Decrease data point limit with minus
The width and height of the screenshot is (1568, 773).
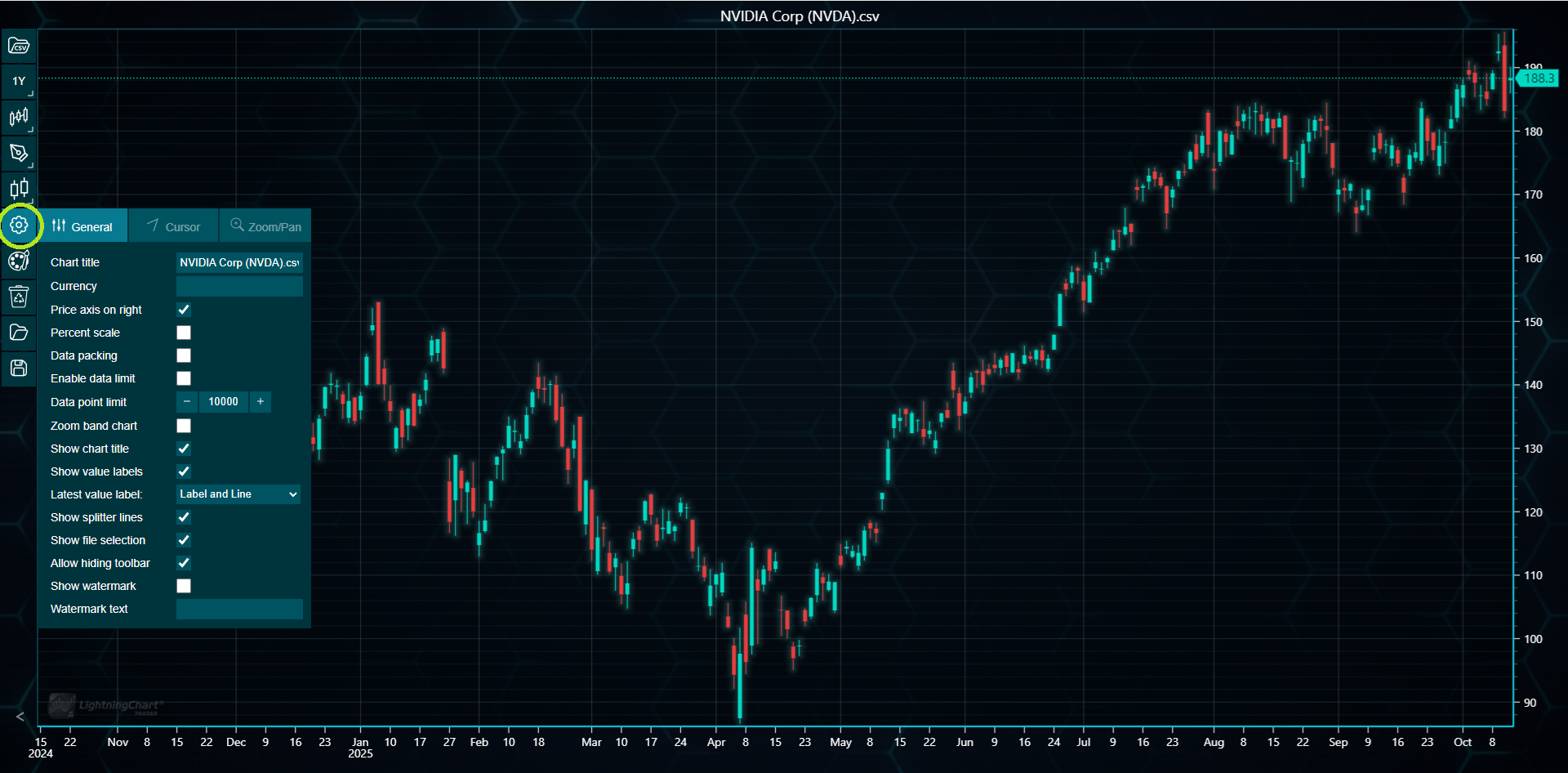[187, 402]
